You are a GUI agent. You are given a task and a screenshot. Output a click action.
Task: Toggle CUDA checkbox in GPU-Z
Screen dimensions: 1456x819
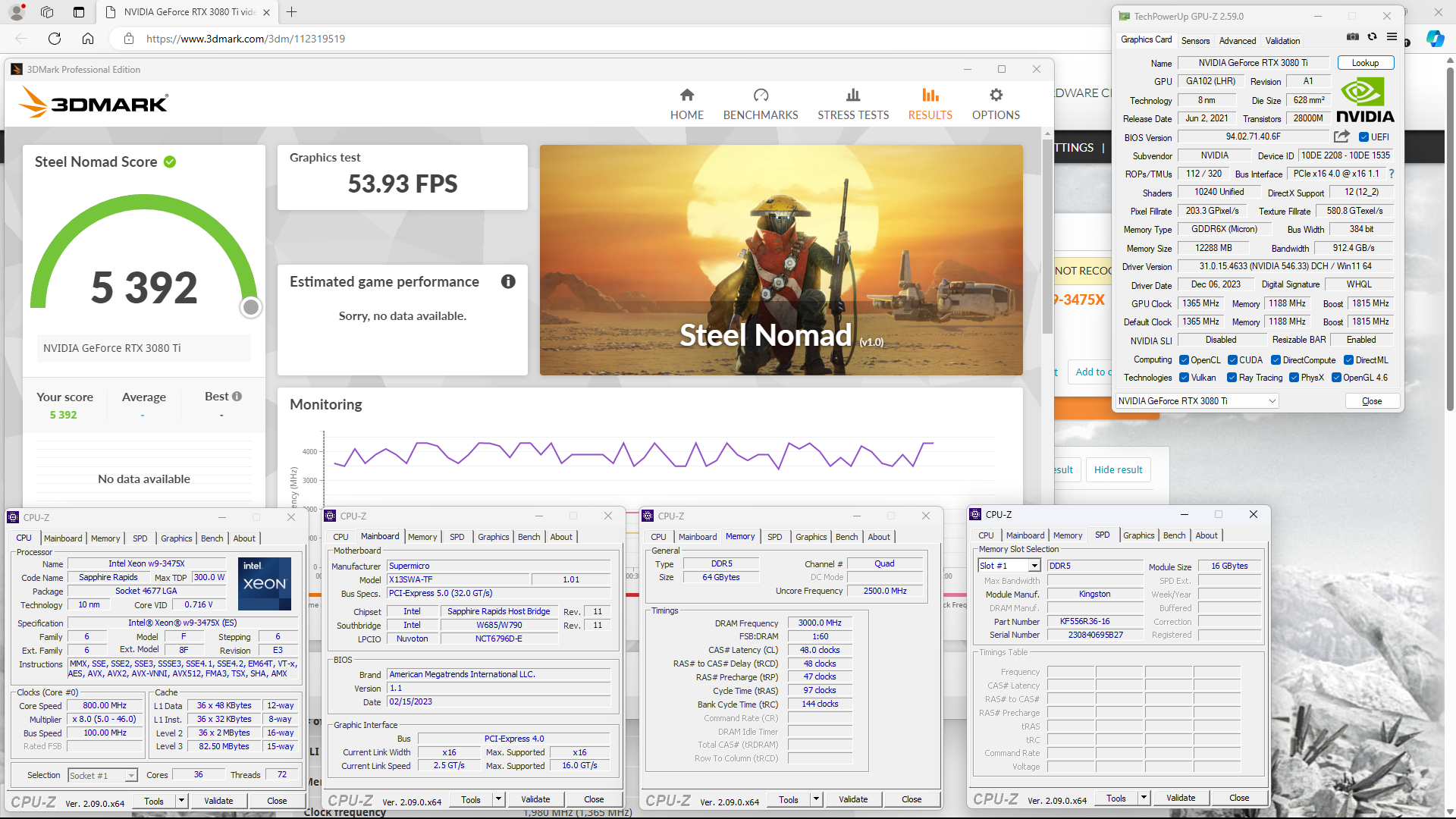(1232, 360)
